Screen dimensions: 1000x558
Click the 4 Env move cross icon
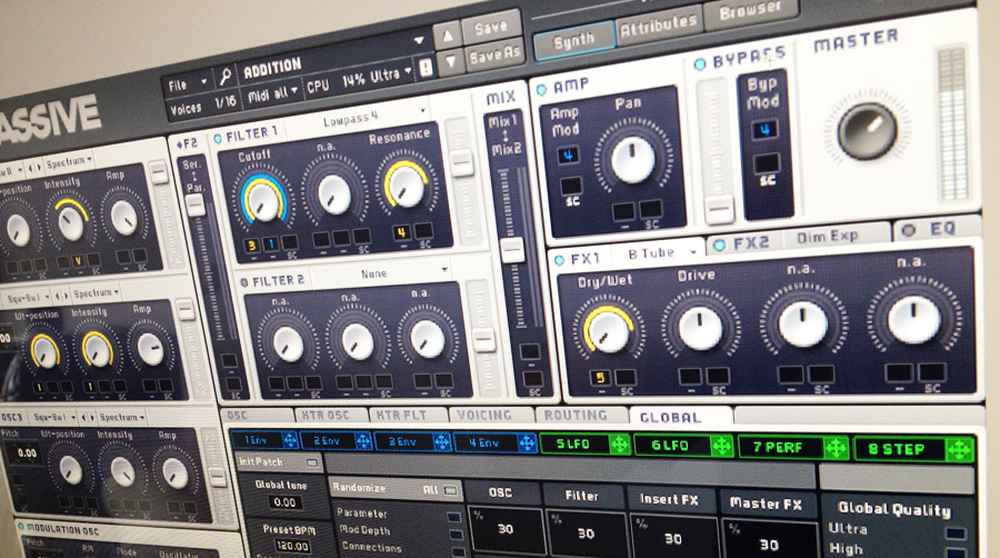(527, 443)
